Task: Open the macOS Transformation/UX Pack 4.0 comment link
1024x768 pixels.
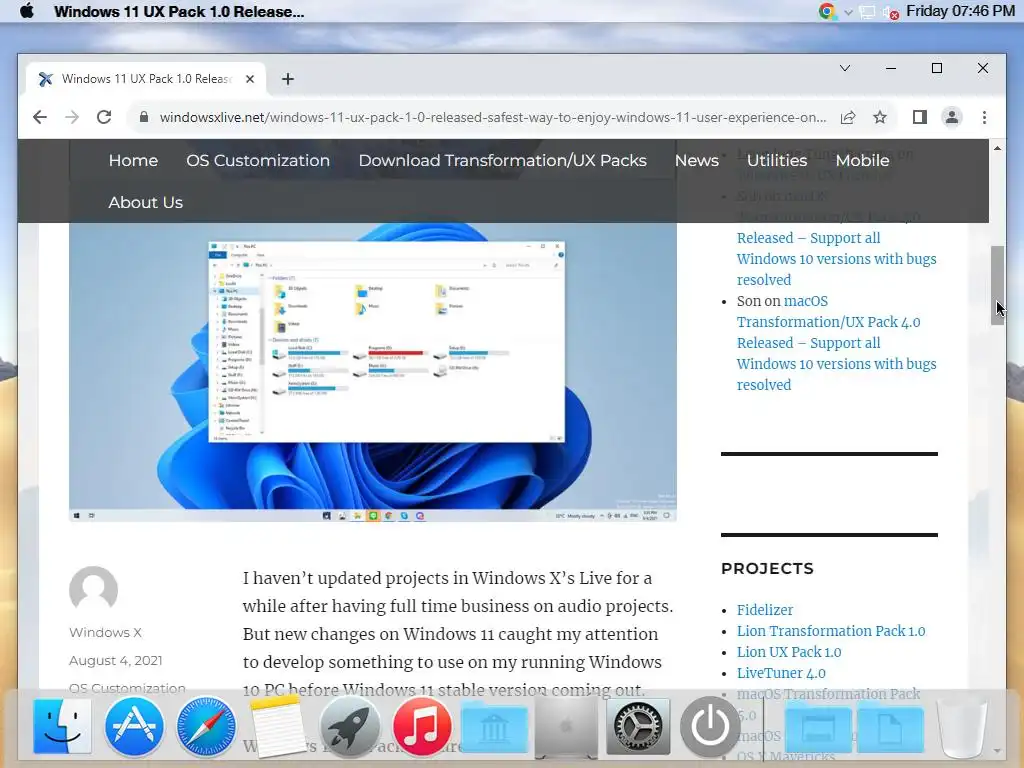Action: click(x=837, y=343)
